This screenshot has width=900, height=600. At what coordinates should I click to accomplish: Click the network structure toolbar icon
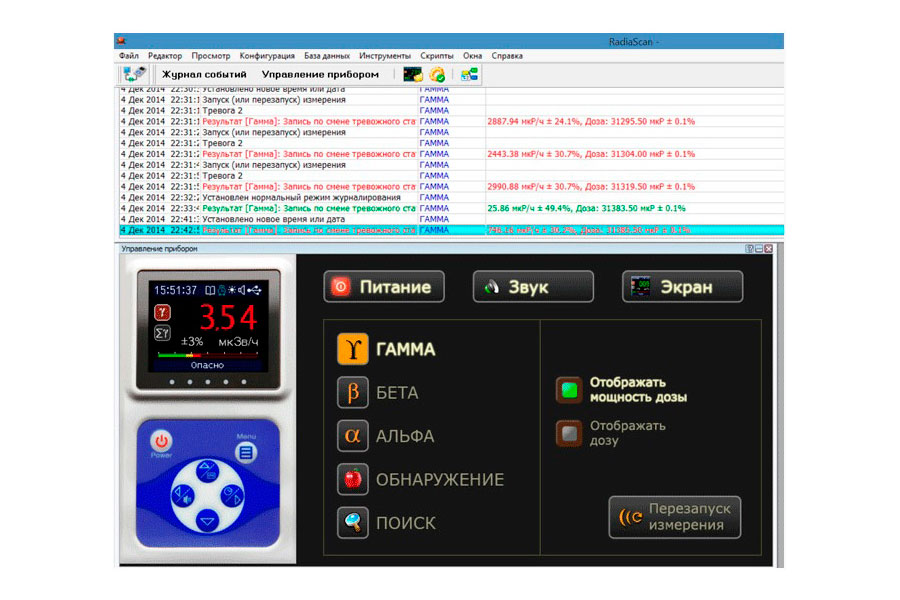[470, 75]
